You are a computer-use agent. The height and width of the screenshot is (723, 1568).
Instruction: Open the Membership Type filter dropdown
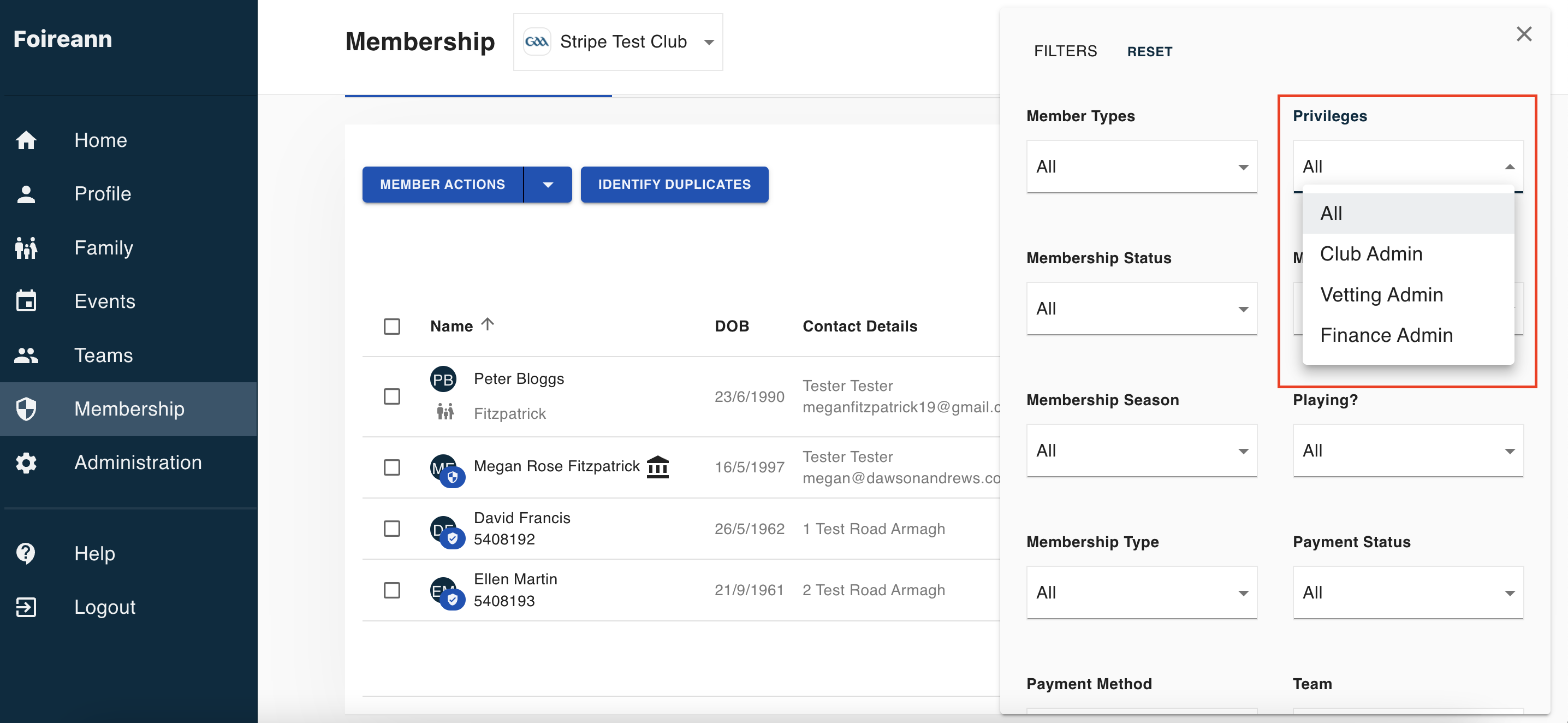(x=1141, y=592)
